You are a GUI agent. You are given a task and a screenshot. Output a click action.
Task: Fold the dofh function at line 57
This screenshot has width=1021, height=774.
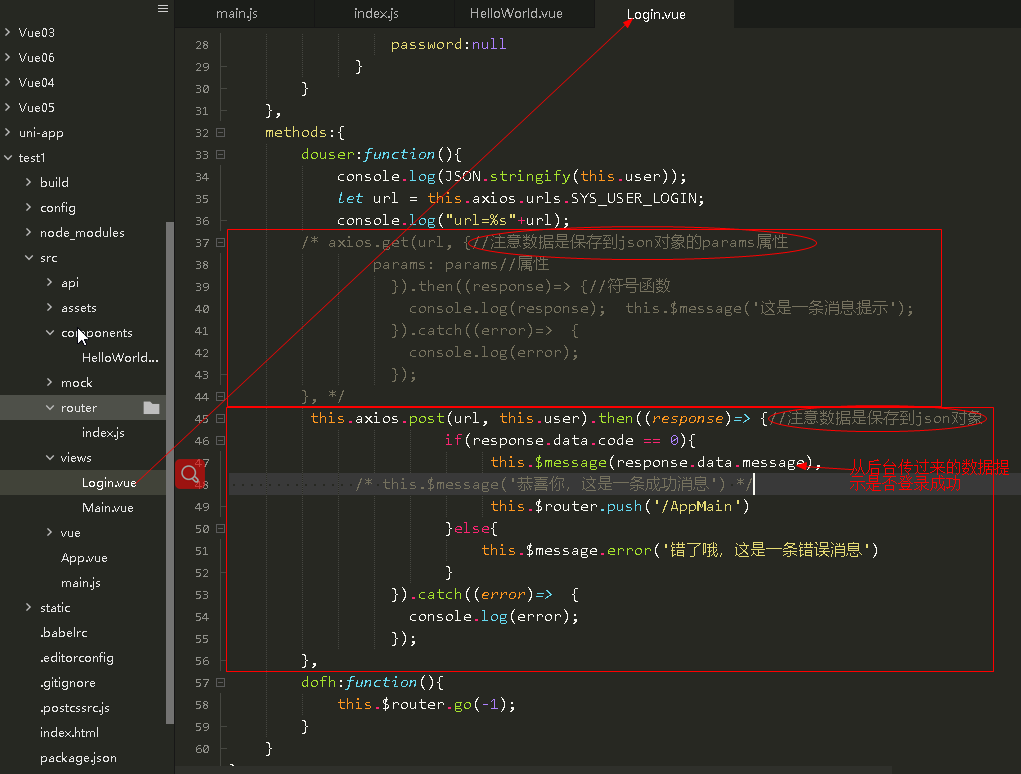coord(220,682)
